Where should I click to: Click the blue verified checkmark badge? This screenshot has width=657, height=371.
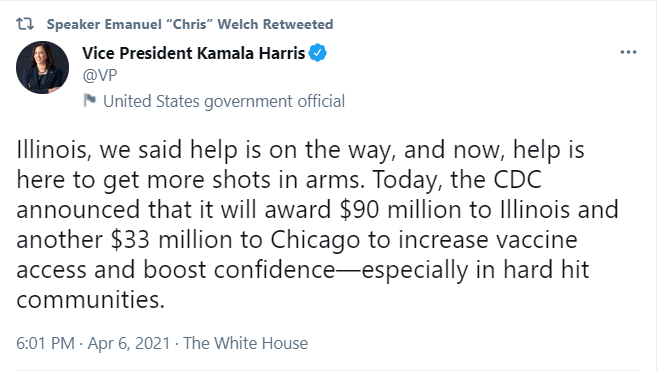[x=318, y=53]
